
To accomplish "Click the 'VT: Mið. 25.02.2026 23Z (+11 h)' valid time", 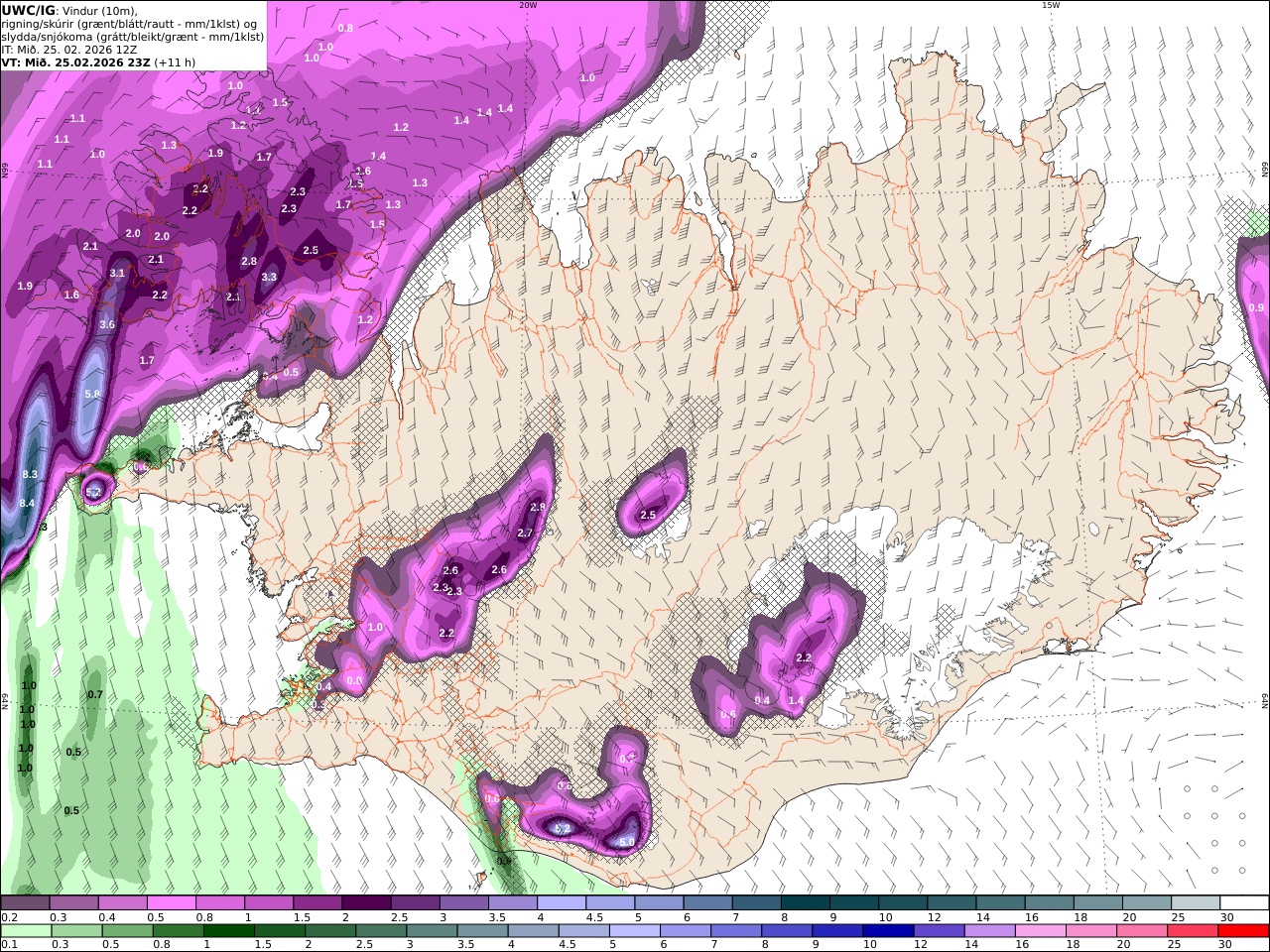I will click(98, 61).
